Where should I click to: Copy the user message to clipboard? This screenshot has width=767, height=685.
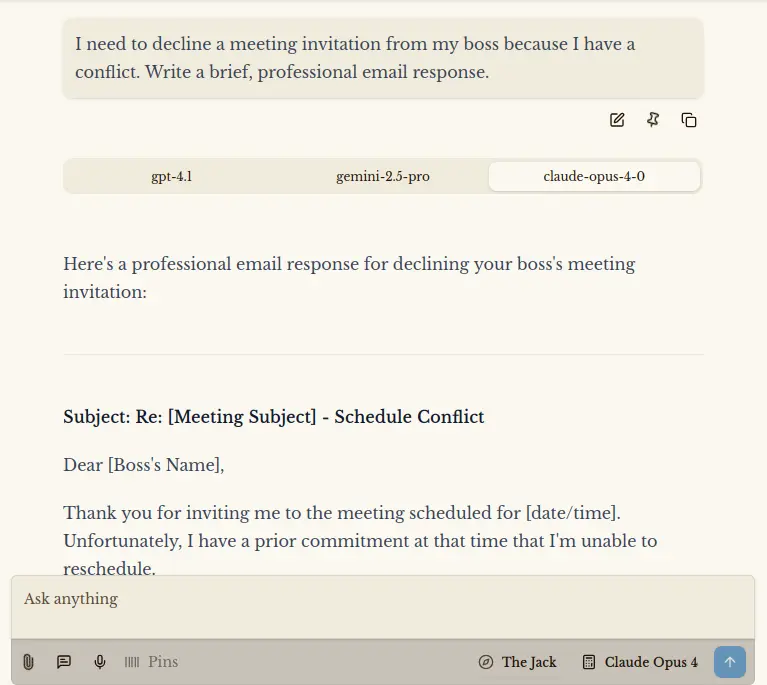[x=689, y=120]
